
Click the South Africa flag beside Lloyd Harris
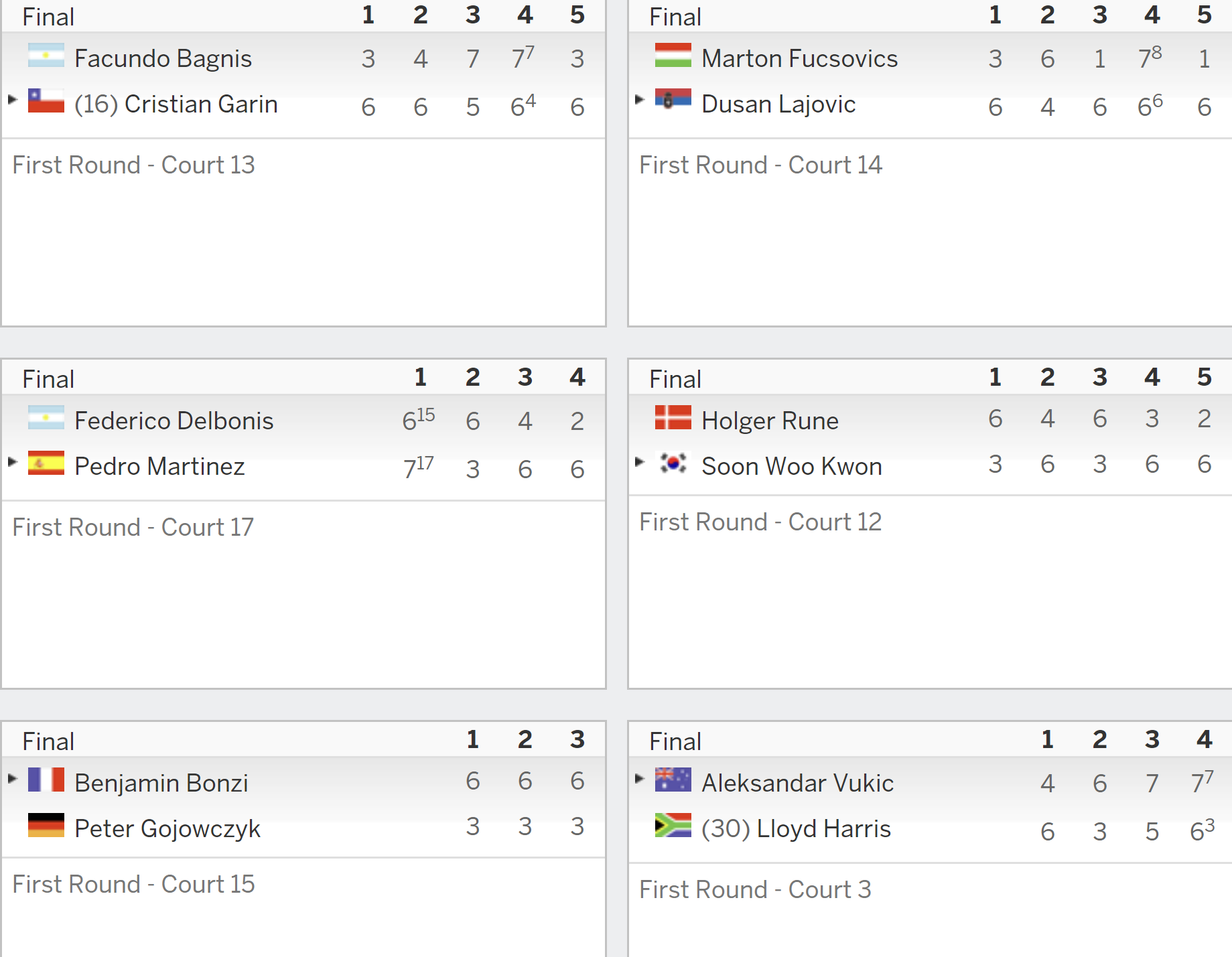tap(673, 825)
